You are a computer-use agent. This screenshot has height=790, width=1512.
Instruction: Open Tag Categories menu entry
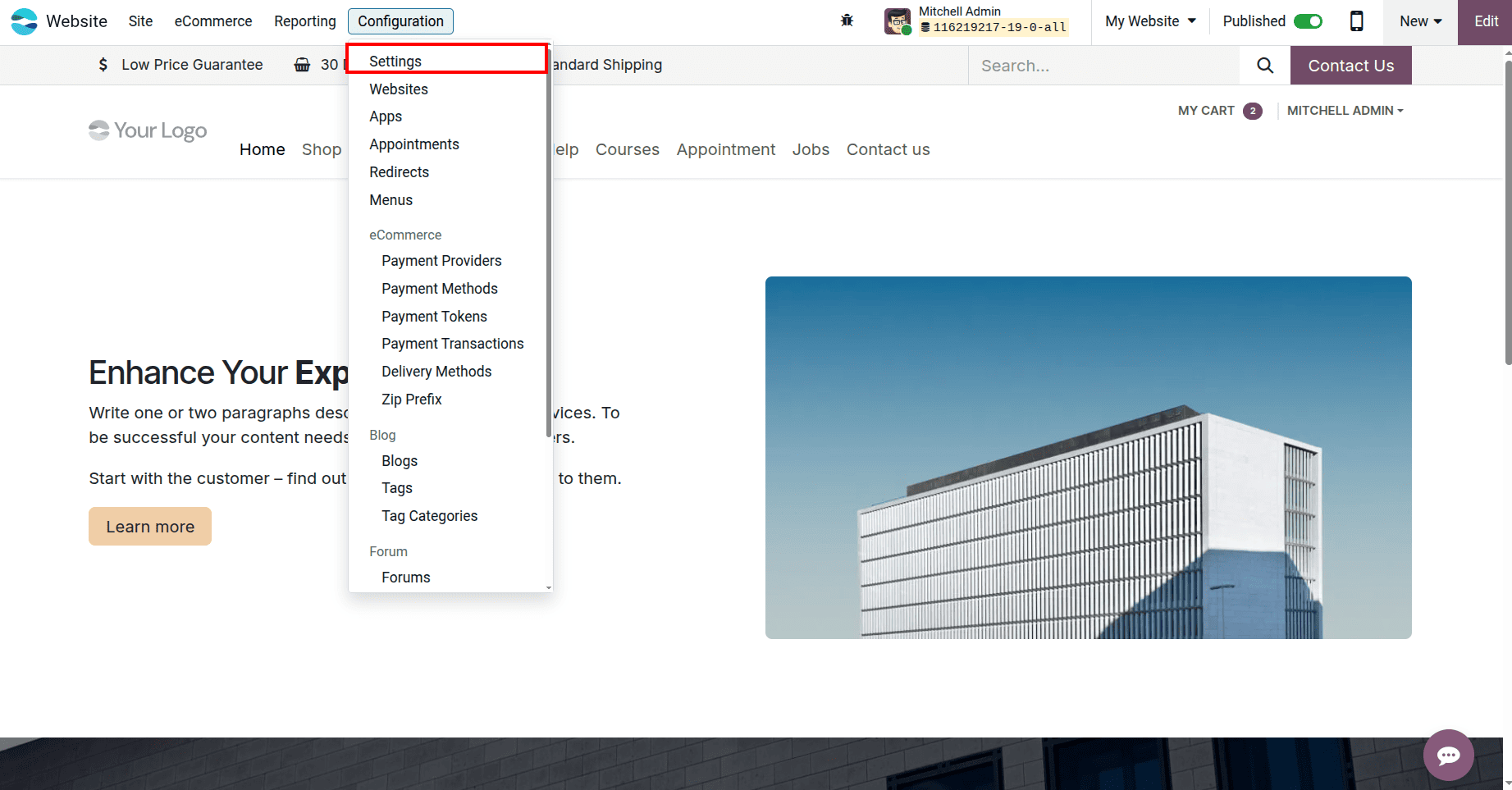(447, 516)
